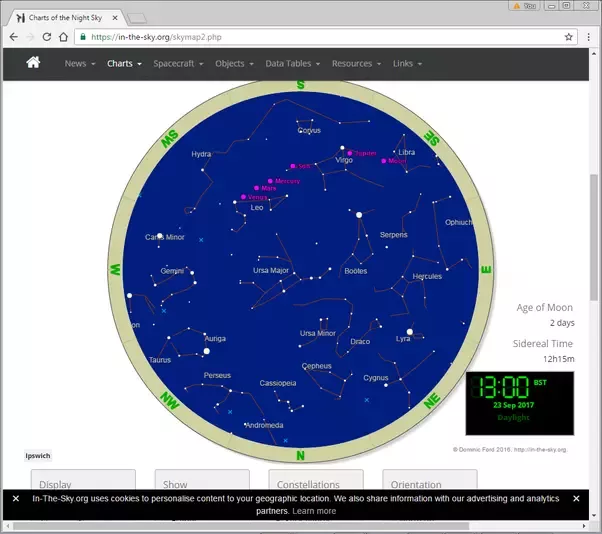Dismiss the cookie banner with the right X
This screenshot has width=602, height=534.
pos(576,498)
